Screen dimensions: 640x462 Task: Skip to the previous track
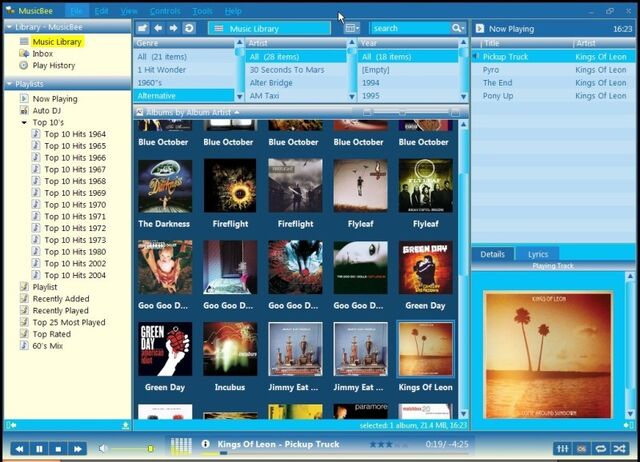[19, 449]
